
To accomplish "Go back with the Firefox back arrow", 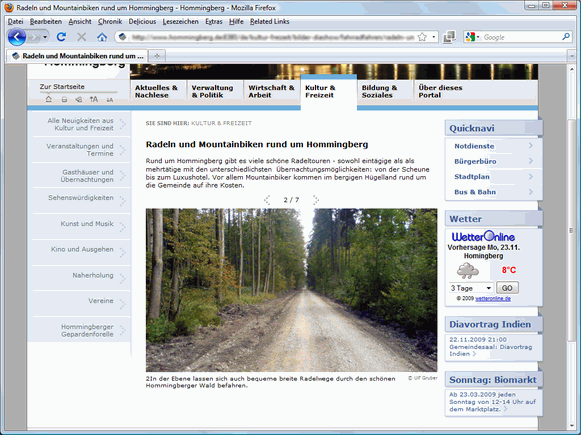I will point(17,37).
